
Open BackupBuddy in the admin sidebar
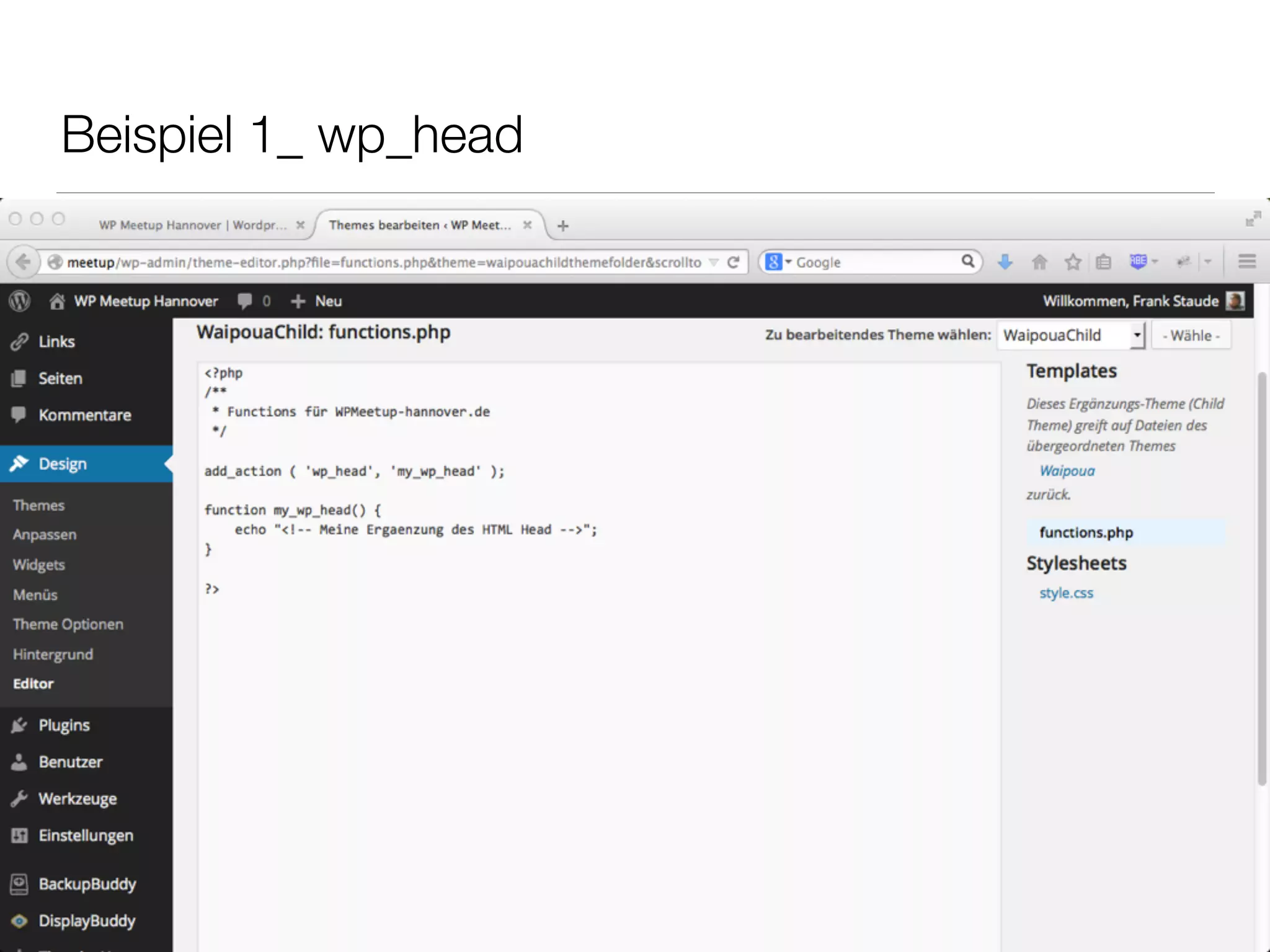86,884
